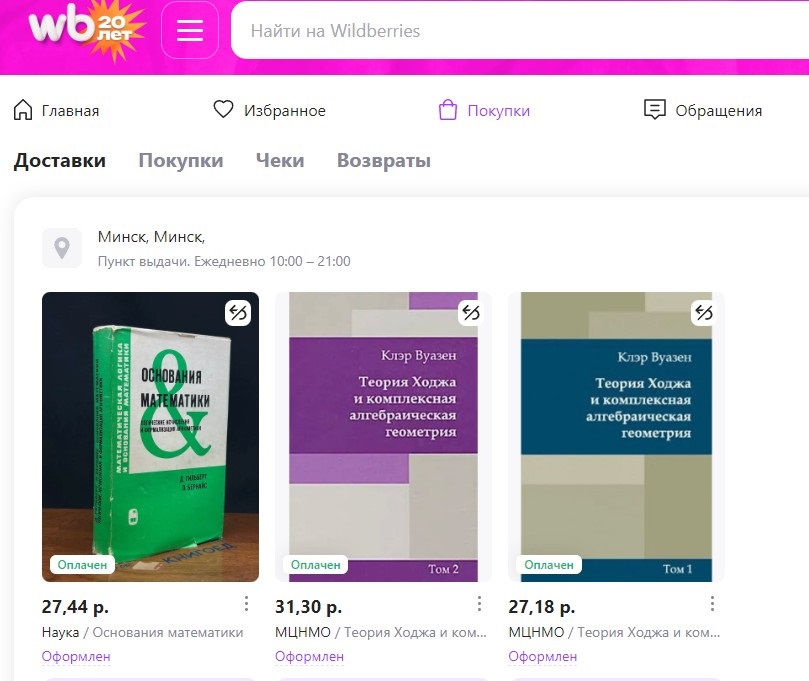The height and width of the screenshot is (681, 809).
Task: Click Оплачен badge on Том 2 card
Action: pyautogui.click(x=315, y=565)
